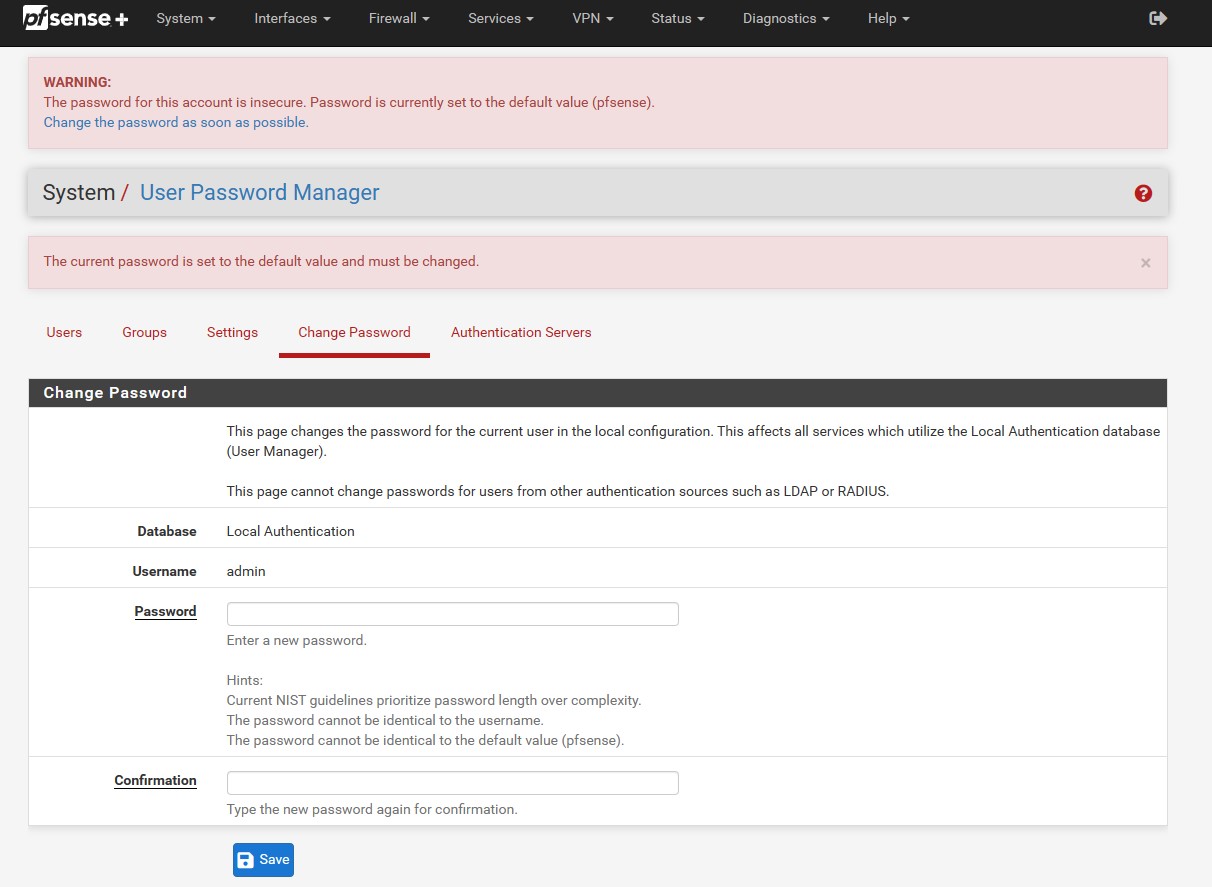Image resolution: width=1212 pixels, height=887 pixels.
Task: Open the Interfaces dropdown menu
Action: pos(292,18)
